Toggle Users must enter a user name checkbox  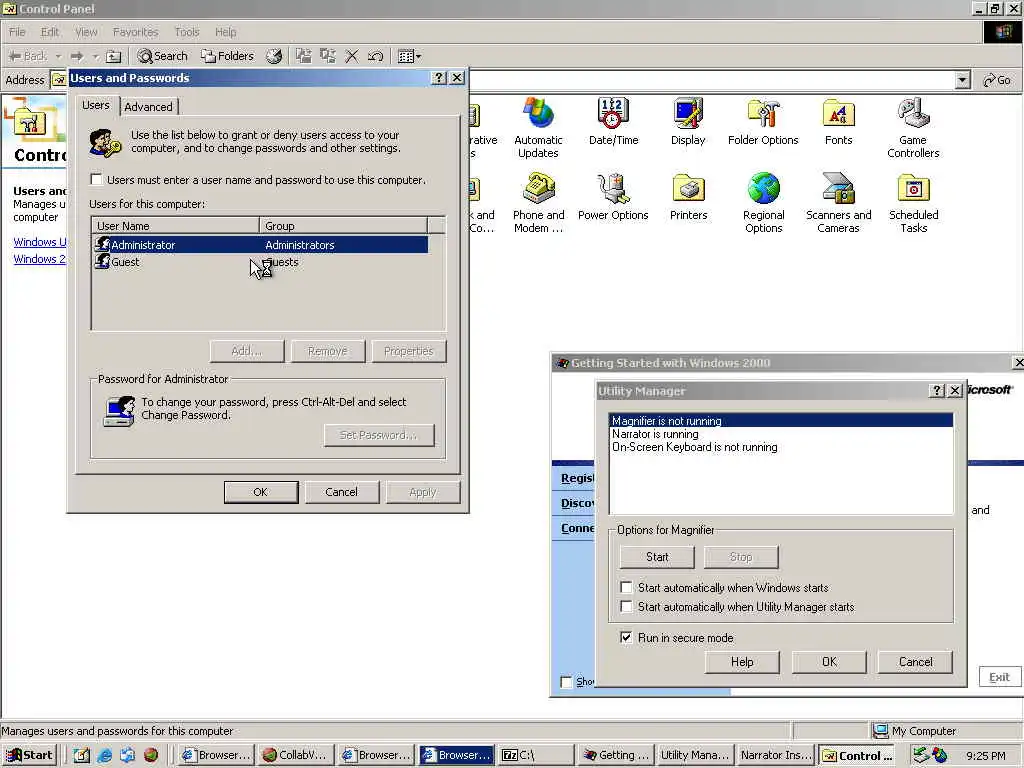click(97, 180)
